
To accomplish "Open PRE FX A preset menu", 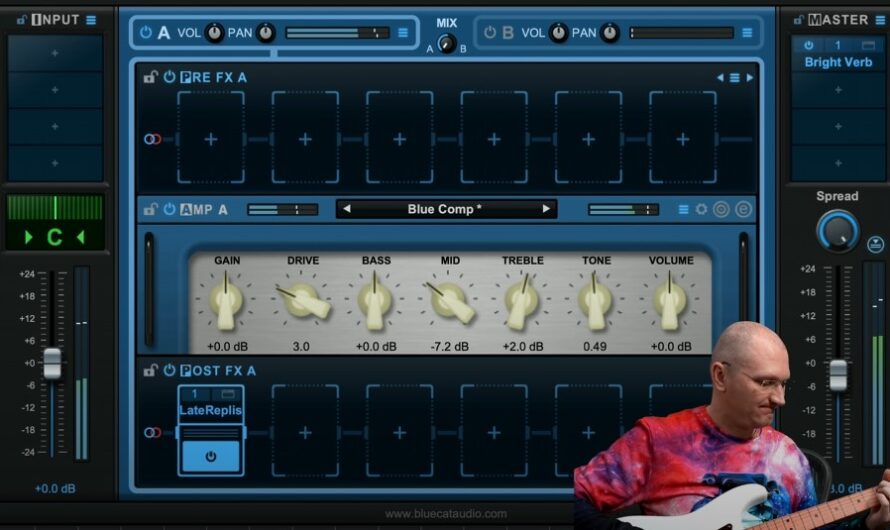I will point(734,77).
